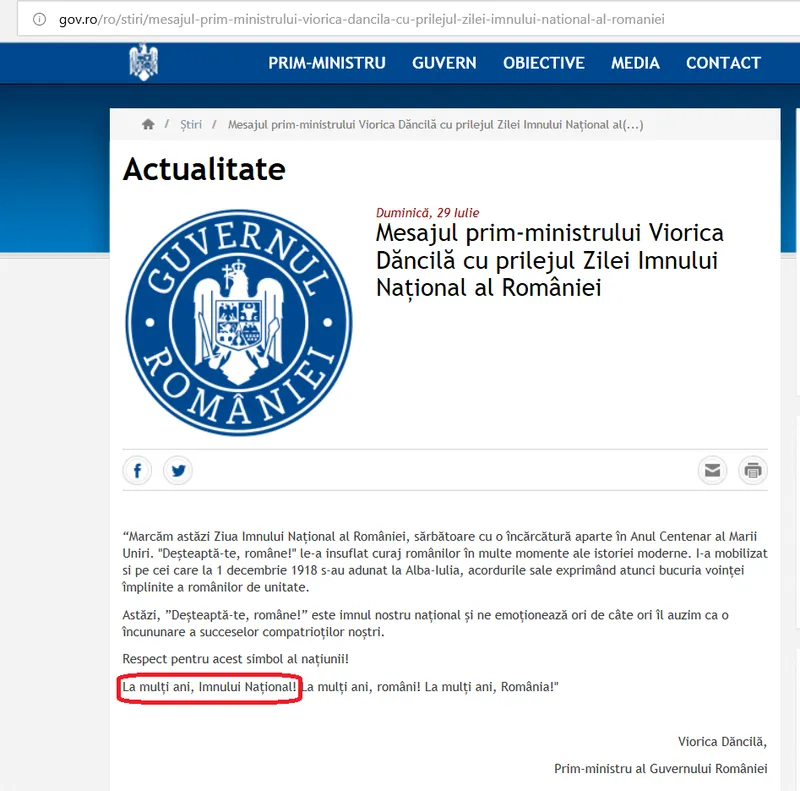Select OBIECTIVE in the top navigation
Screen dimensions: 800x791
click(543, 63)
